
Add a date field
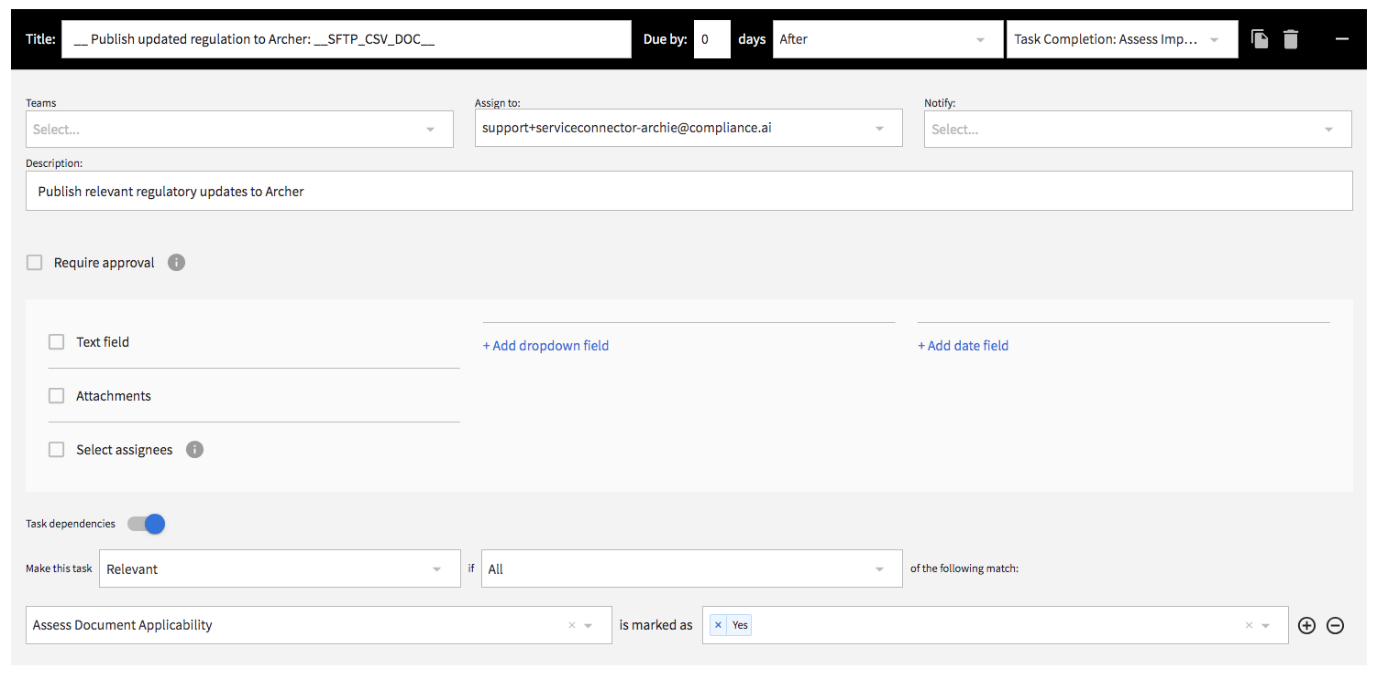pos(963,346)
